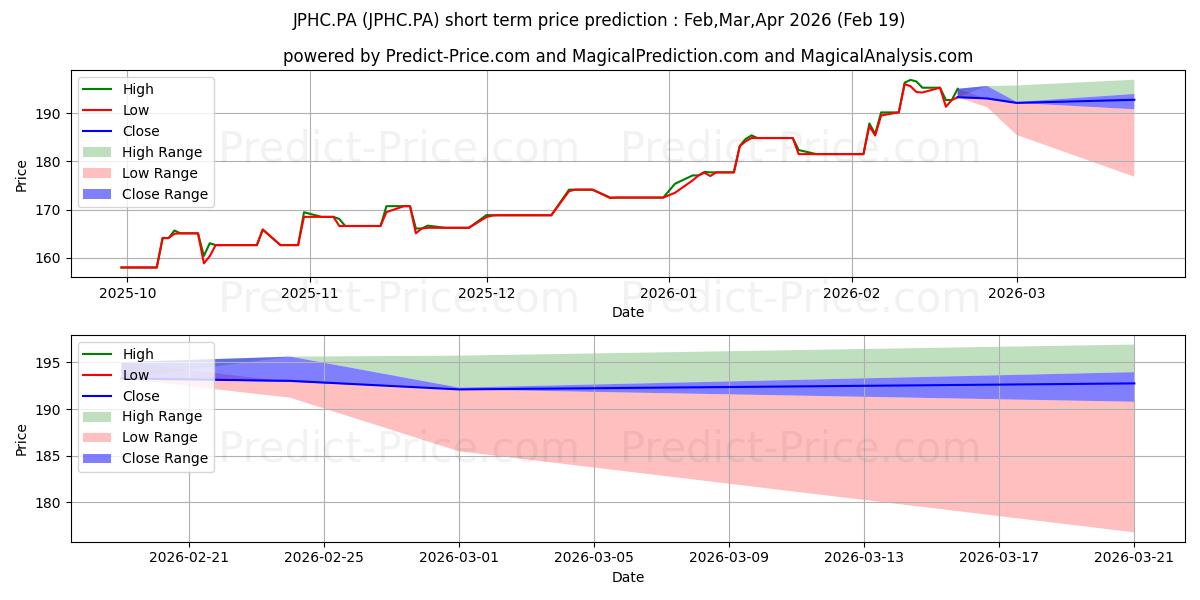This screenshot has width=1200, height=600.
Task: Click the Close legend entry in bottom chart
Action: click(x=120, y=396)
